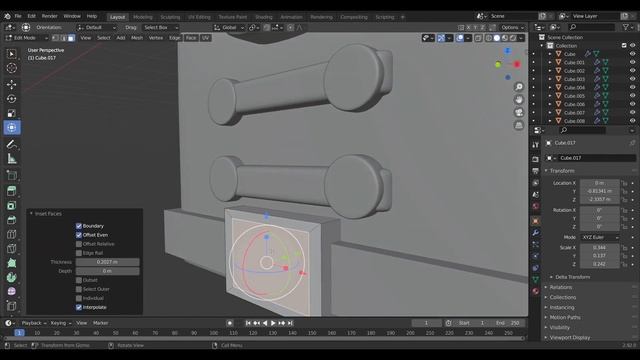Select the Cursor tool

click(x=11, y=68)
